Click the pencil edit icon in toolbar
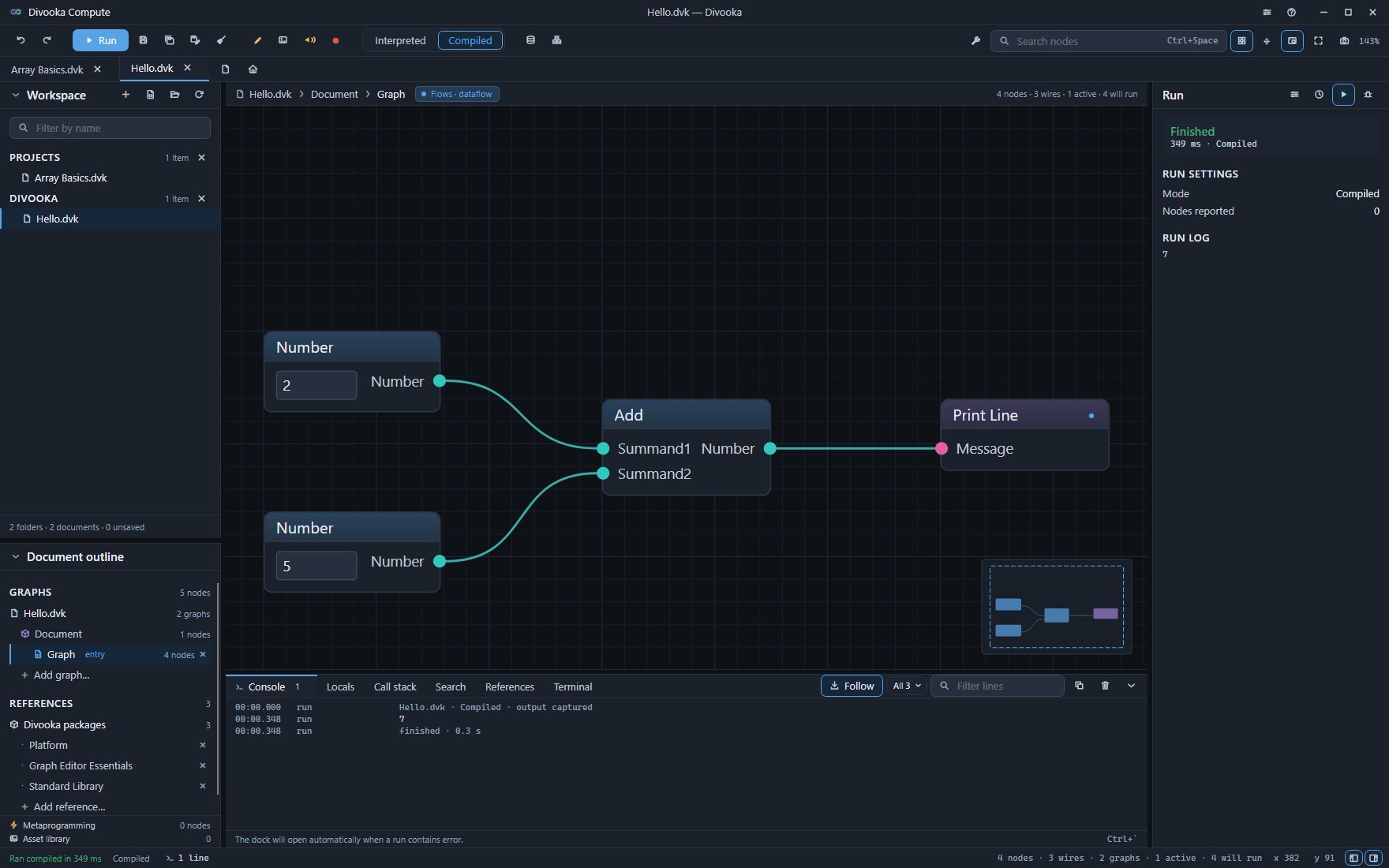This screenshot has width=1389, height=868. click(x=257, y=40)
